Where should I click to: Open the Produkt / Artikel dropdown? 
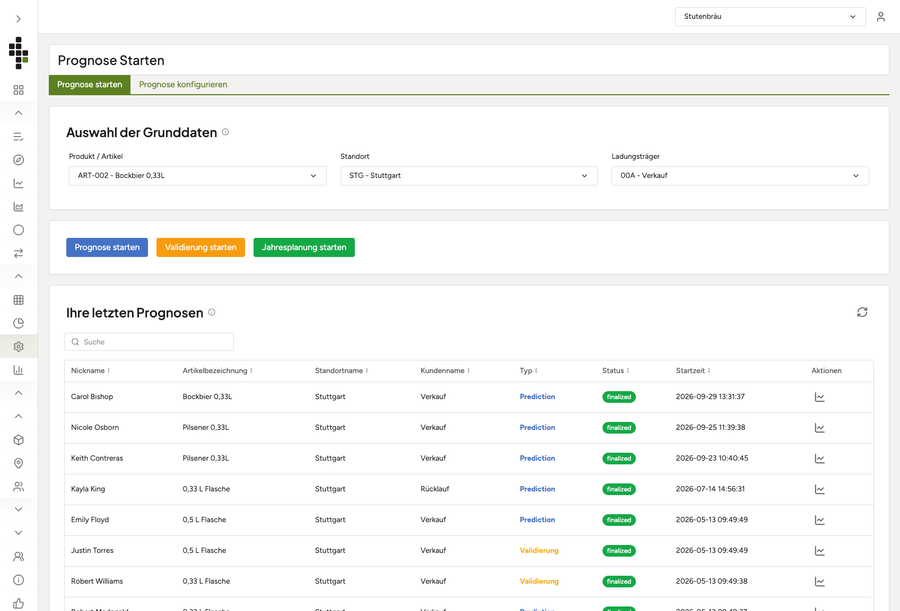point(197,176)
